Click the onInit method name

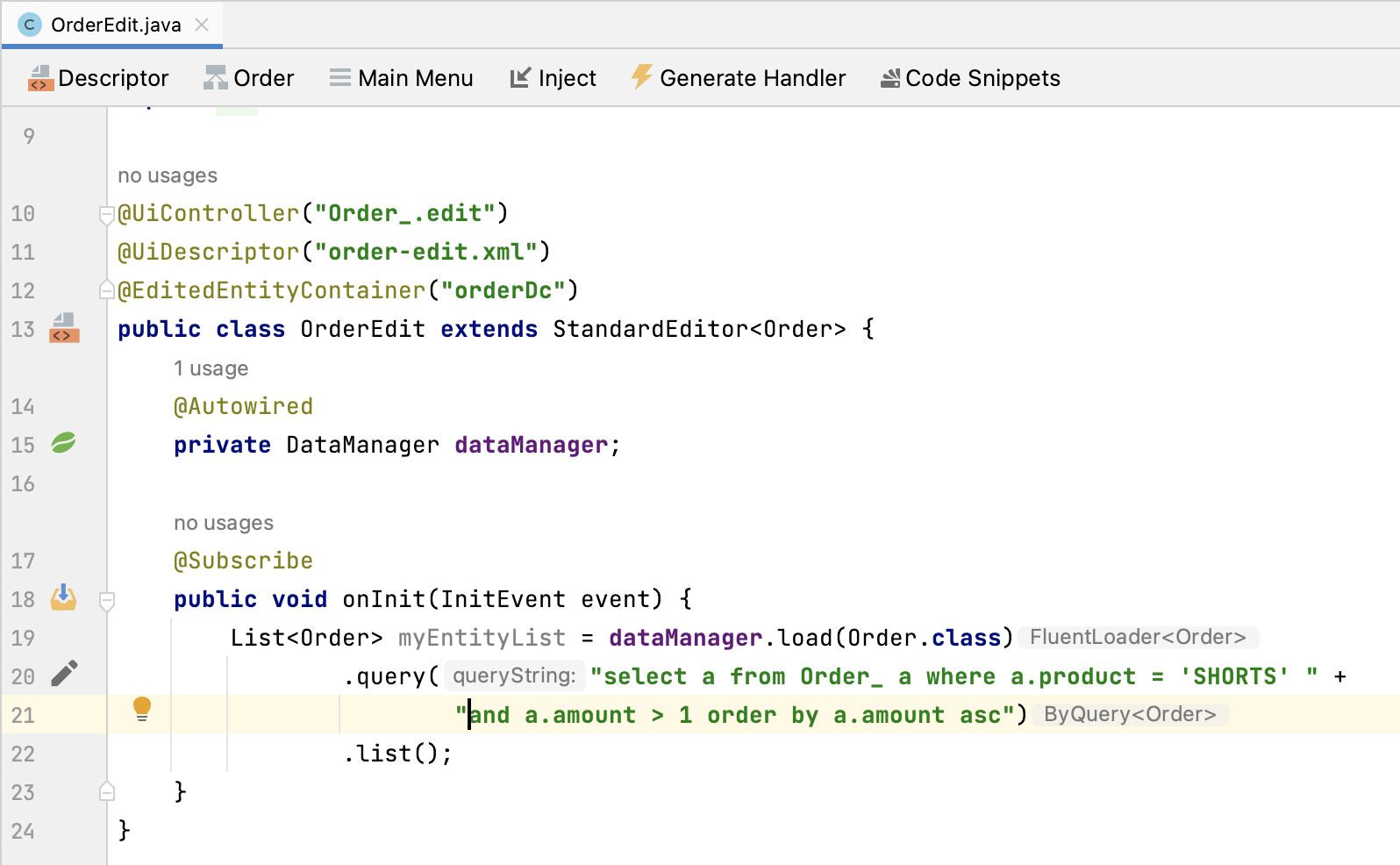pyautogui.click(x=383, y=599)
